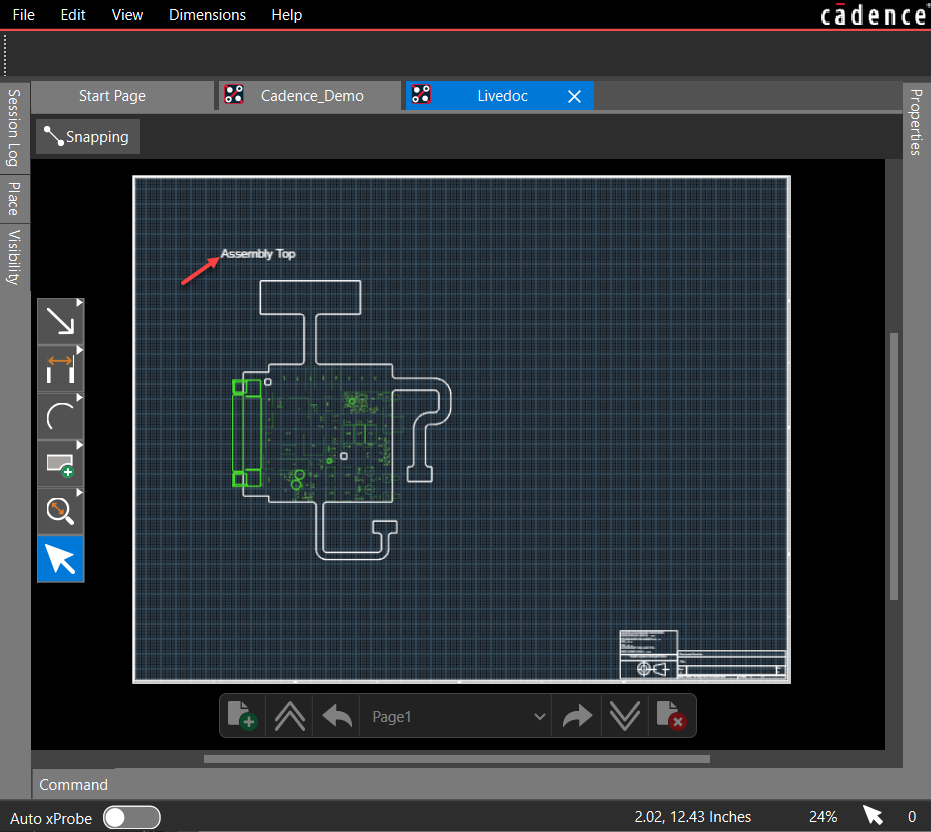Click the horizontal scrollbar below the canvas
Screen dimensions: 931x832
click(x=457, y=759)
